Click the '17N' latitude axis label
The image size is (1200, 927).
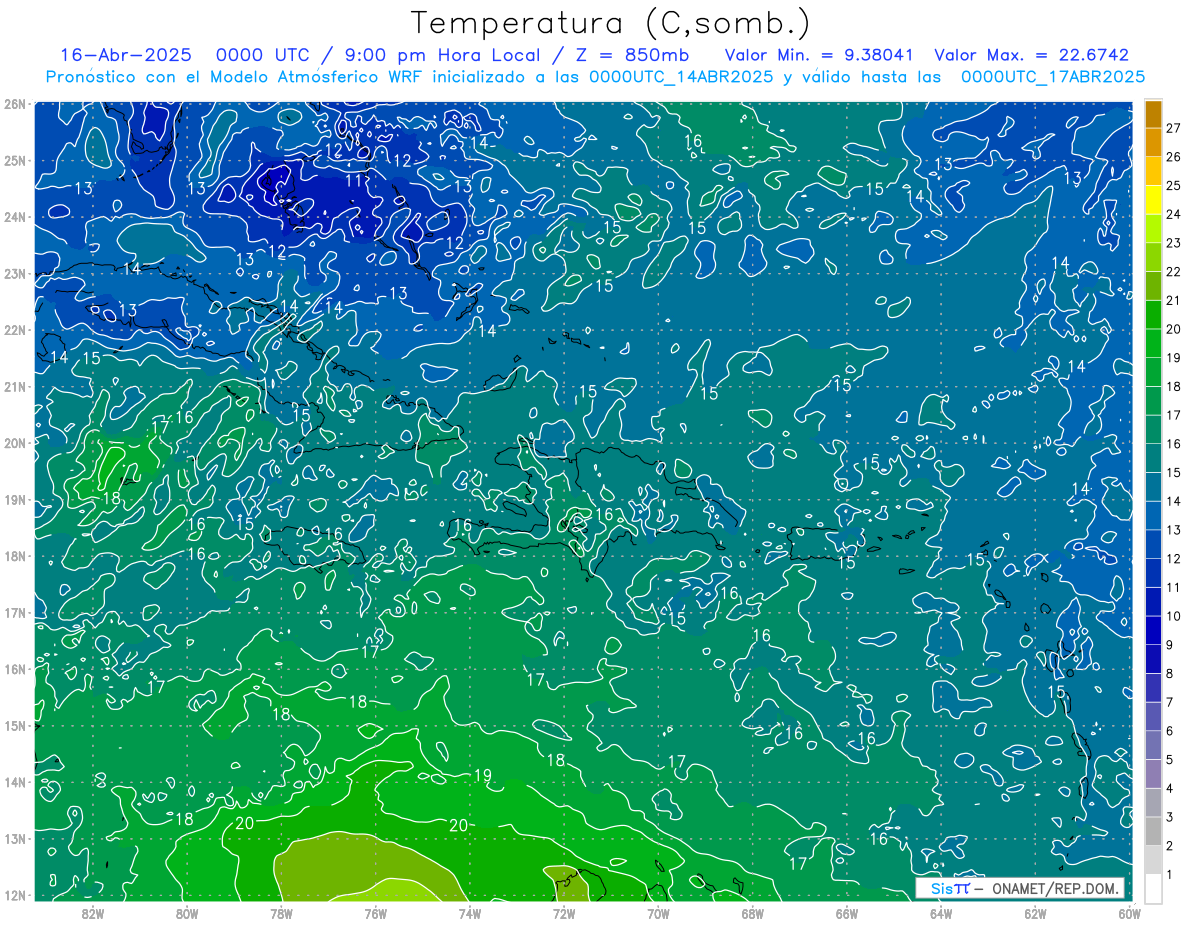click(x=14, y=612)
